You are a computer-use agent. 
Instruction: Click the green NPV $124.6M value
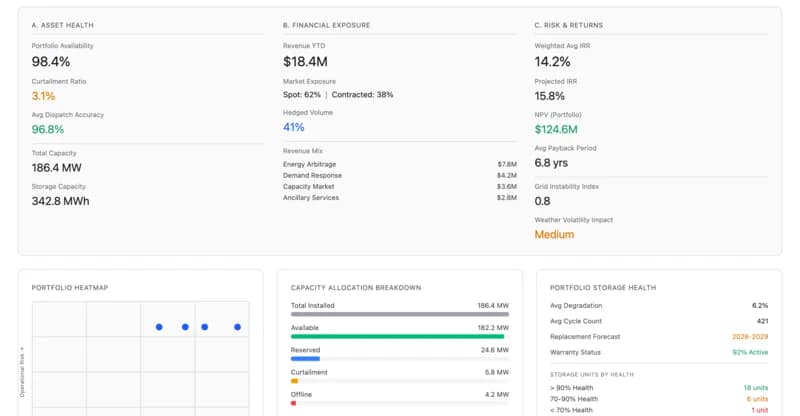[x=556, y=129]
